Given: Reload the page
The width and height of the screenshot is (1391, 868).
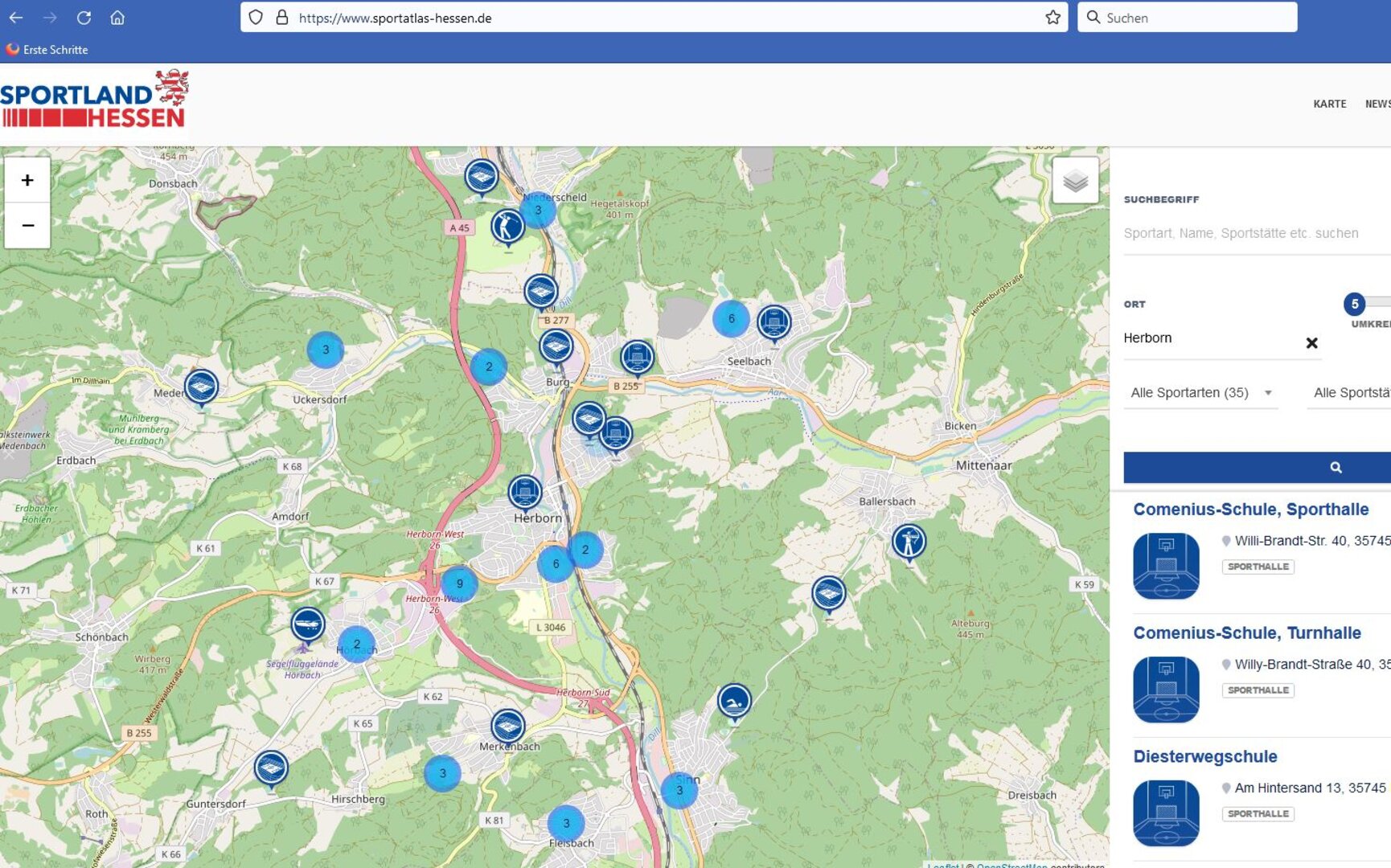Looking at the screenshot, I should tap(84, 17).
